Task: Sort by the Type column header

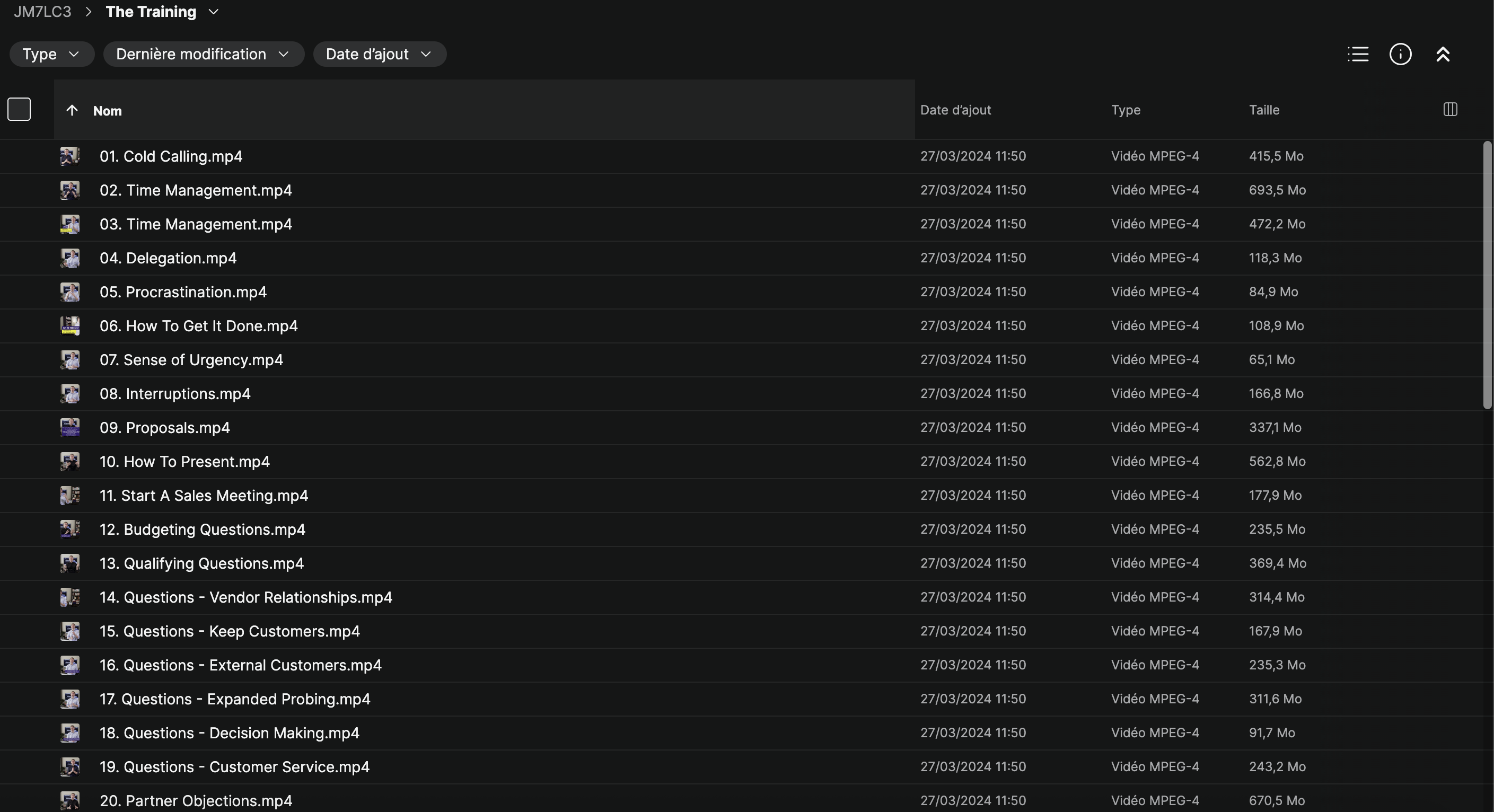Action: coord(1125,110)
